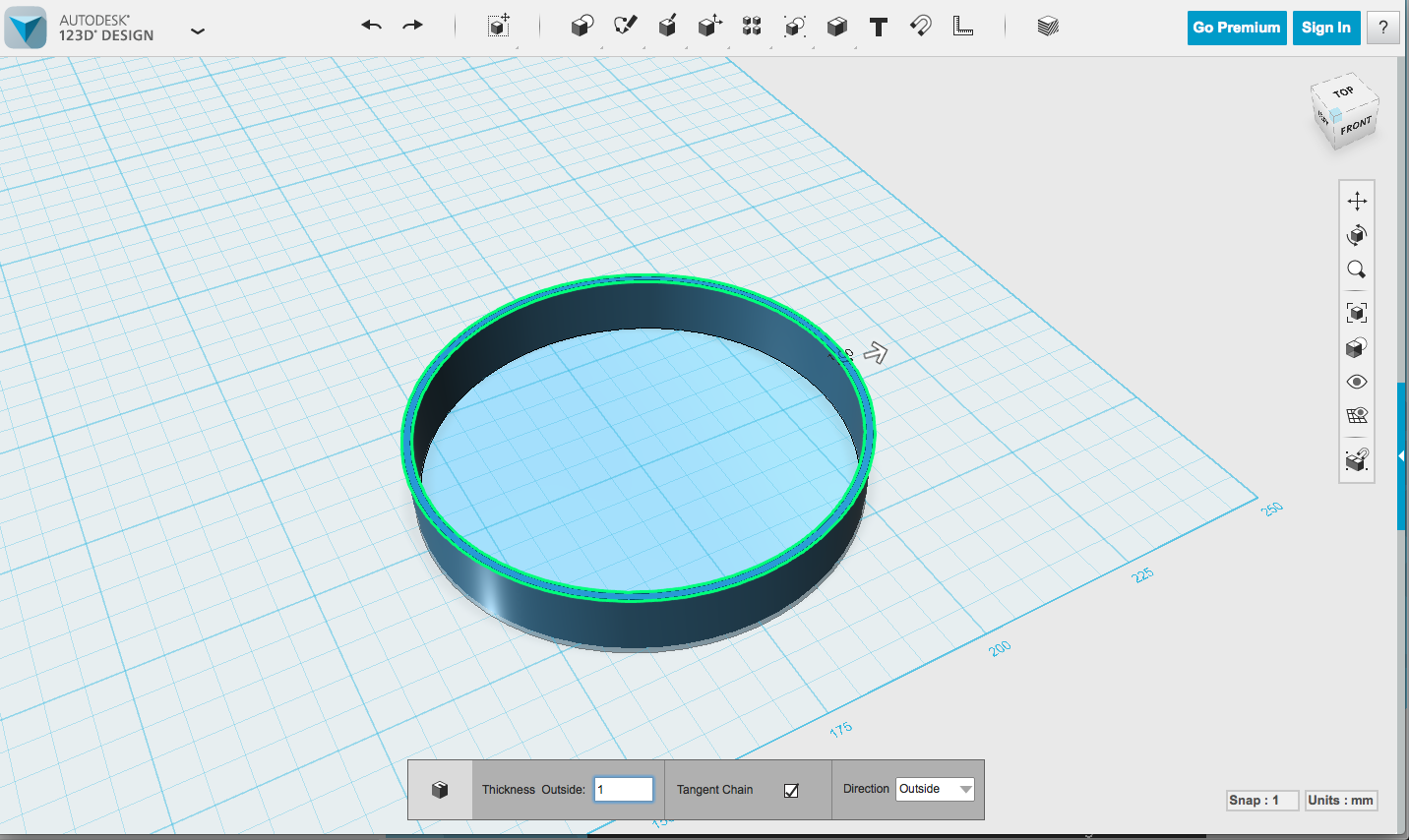1409x840 pixels.
Task: Select the Orbit navigation tool
Action: 1357,235
